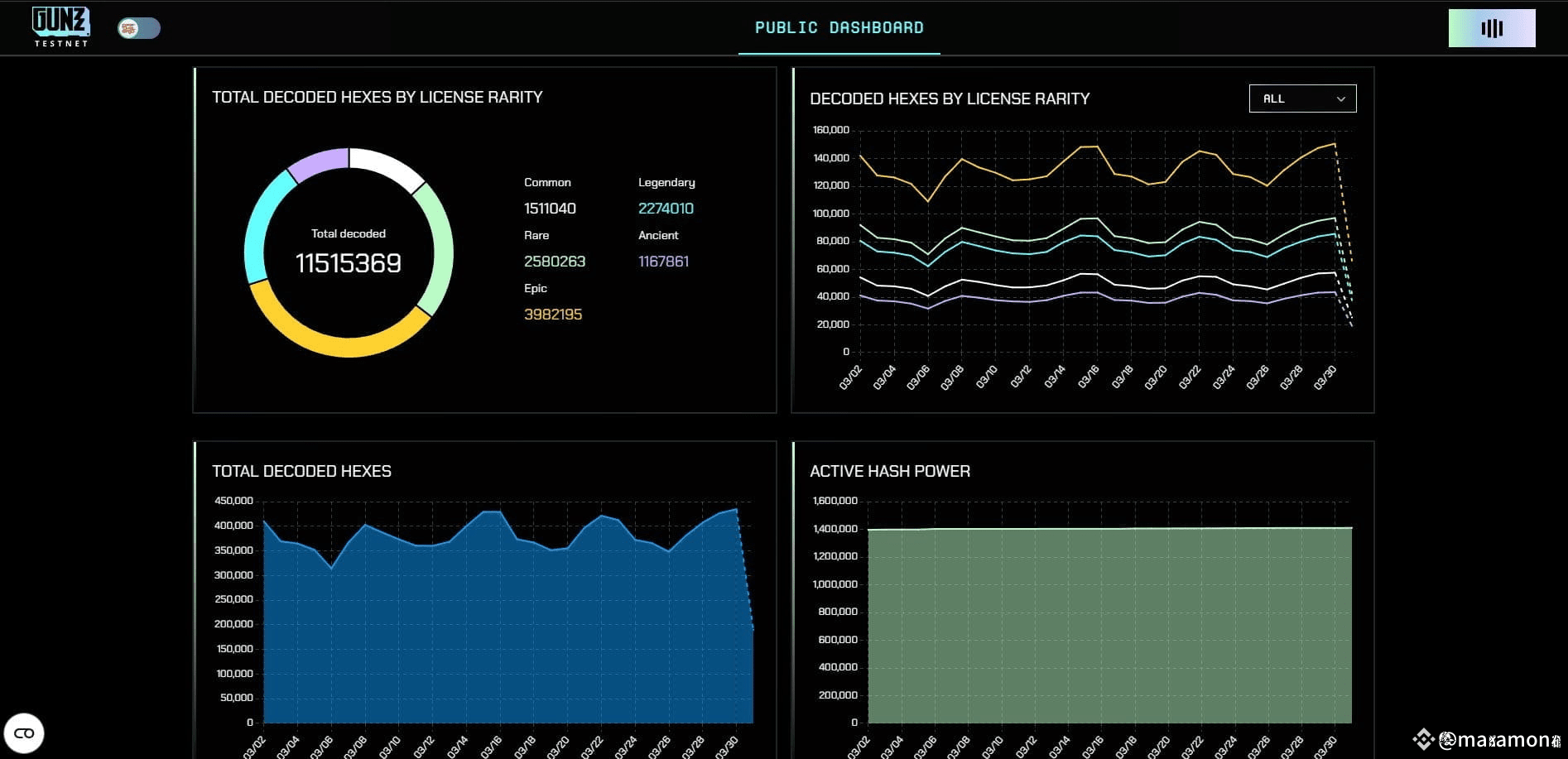
Task: Open the Public Dashboard tab
Action: (x=839, y=27)
